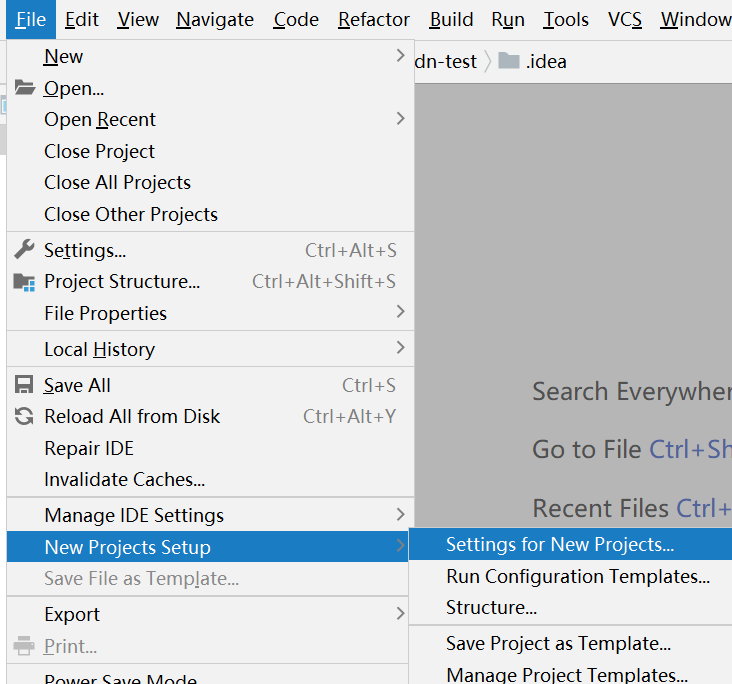
Task: Expand the New submenu arrow
Action: click(400, 56)
